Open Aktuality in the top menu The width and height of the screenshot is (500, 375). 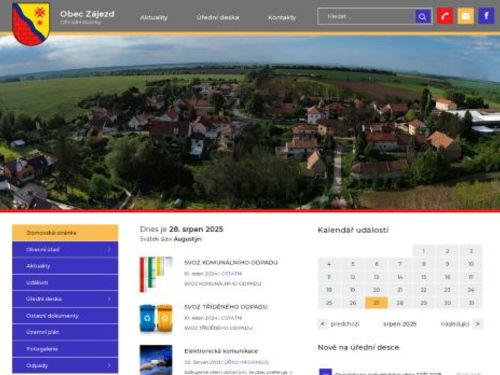154,17
